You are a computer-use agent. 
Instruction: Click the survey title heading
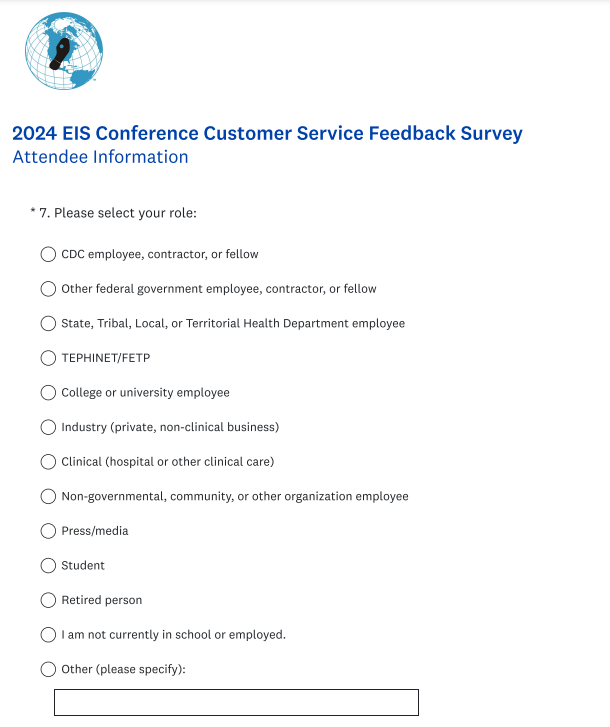point(267,133)
